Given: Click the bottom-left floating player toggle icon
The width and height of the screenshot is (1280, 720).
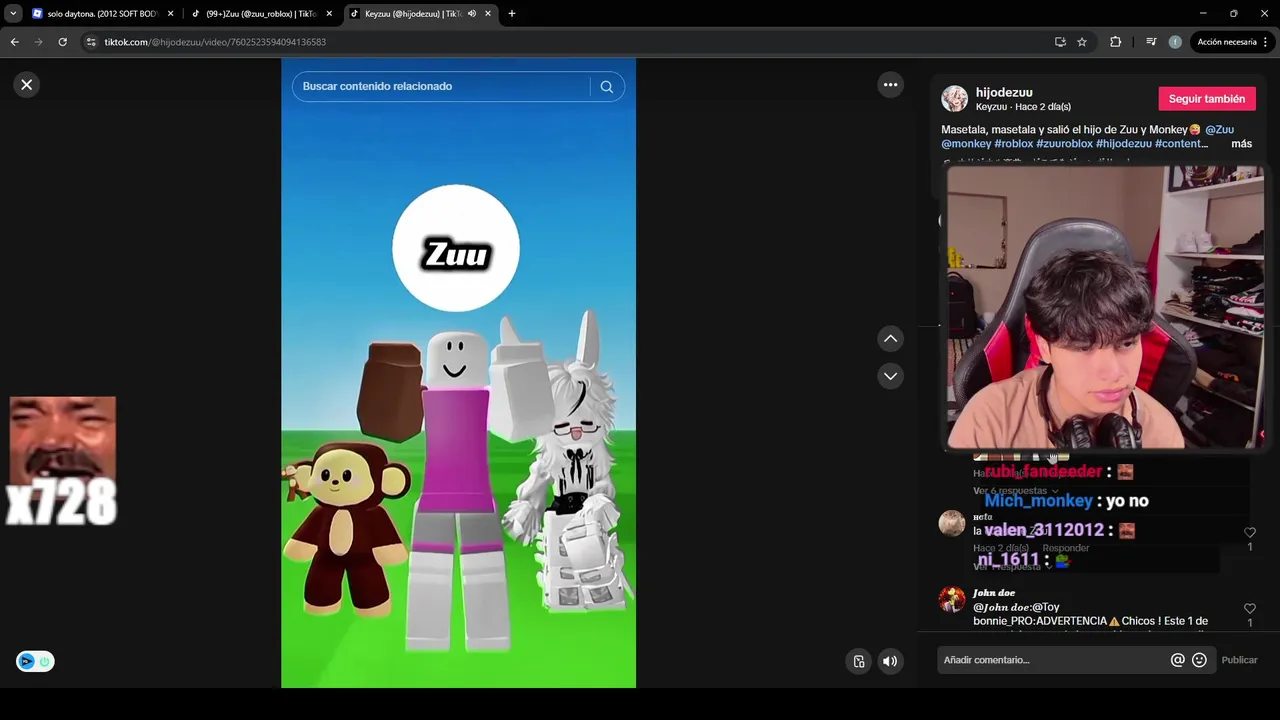Looking at the screenshot, I should pos(35,661).
